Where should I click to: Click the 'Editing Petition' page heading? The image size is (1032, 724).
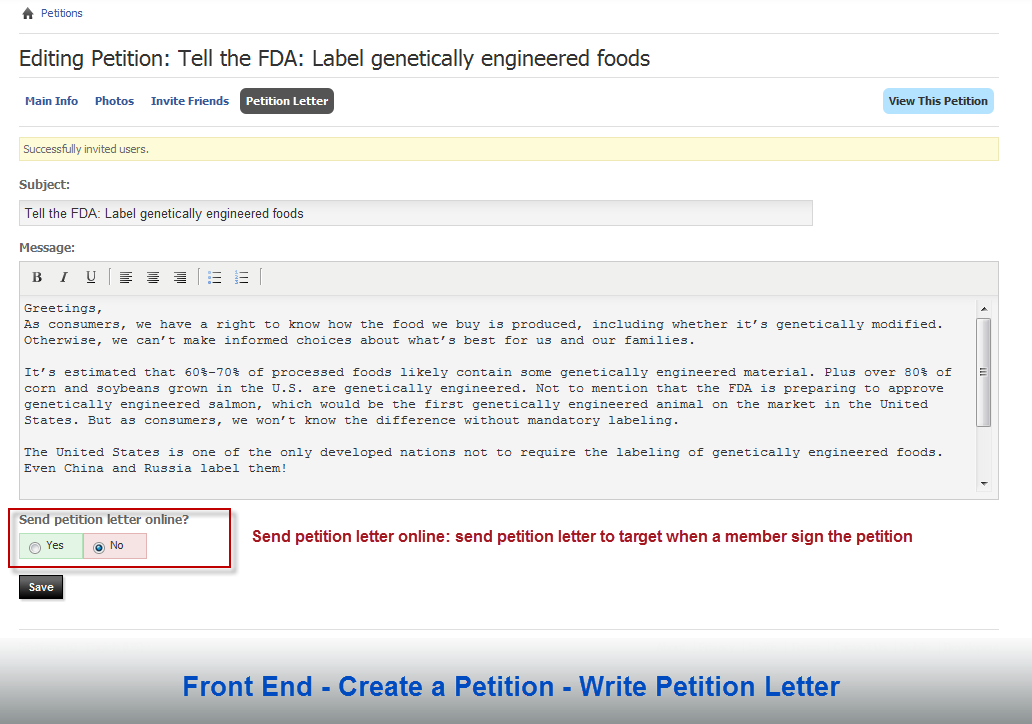tap(334, 59)
